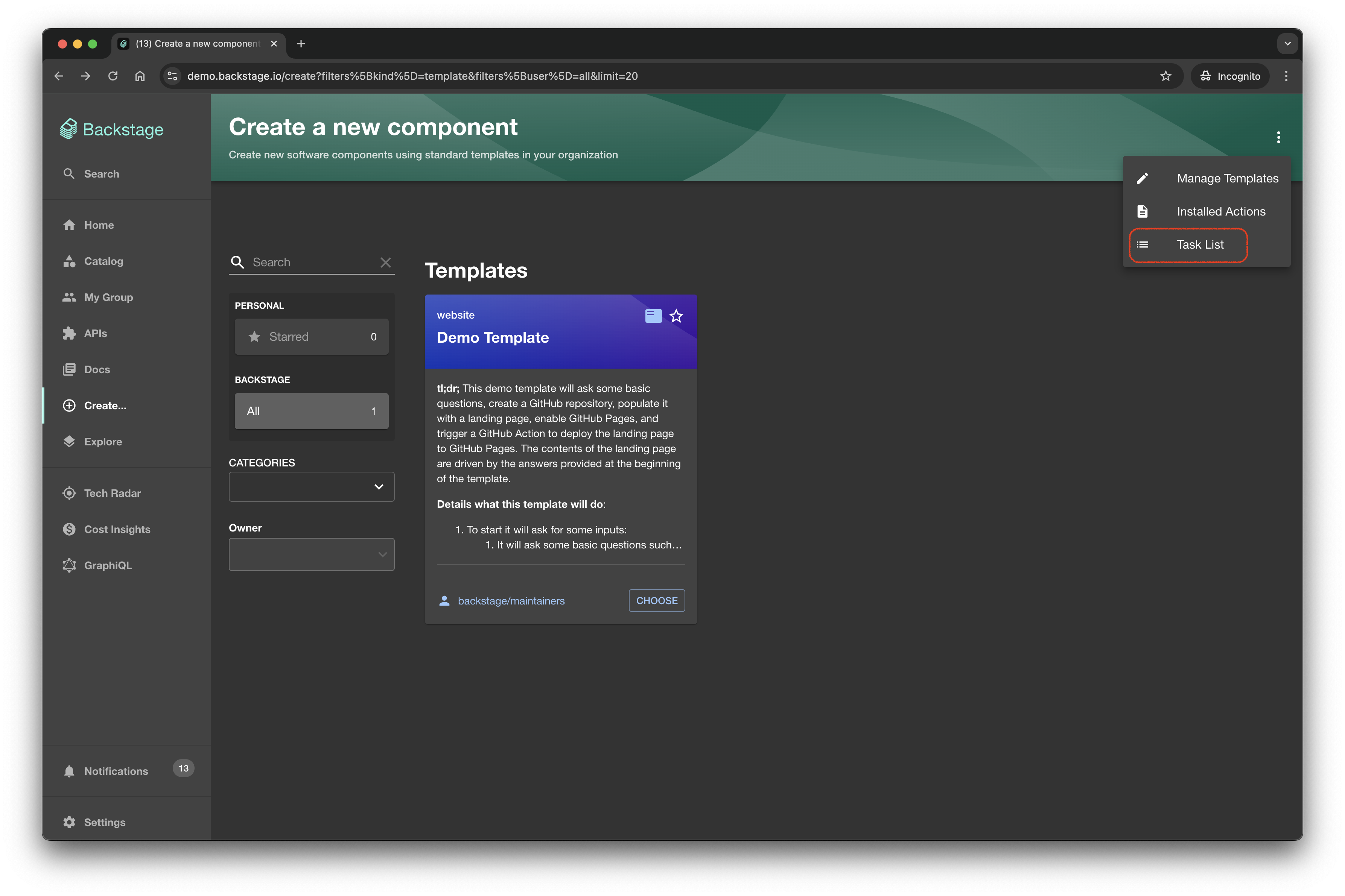1345x896 pixels.
Task: Expand the Categories dropdown
Action: click(311, 487)
